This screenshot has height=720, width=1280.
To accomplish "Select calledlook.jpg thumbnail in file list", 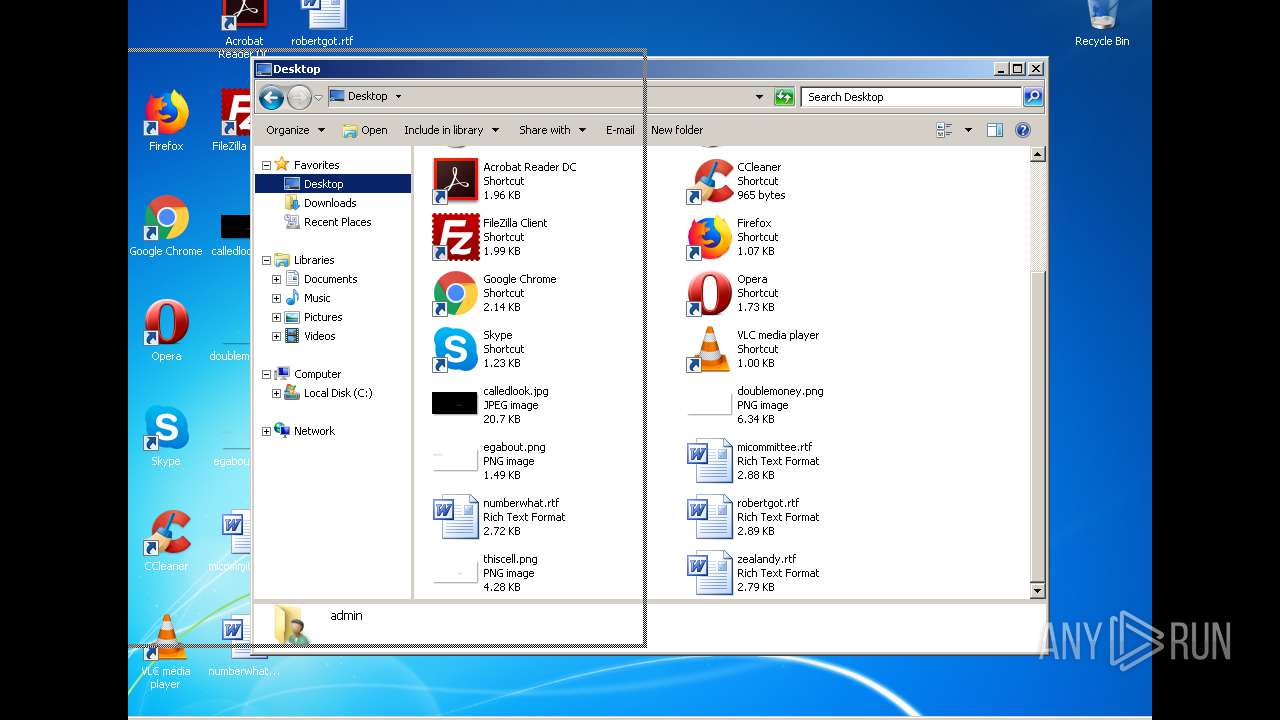I will click(x=454, y=403).
